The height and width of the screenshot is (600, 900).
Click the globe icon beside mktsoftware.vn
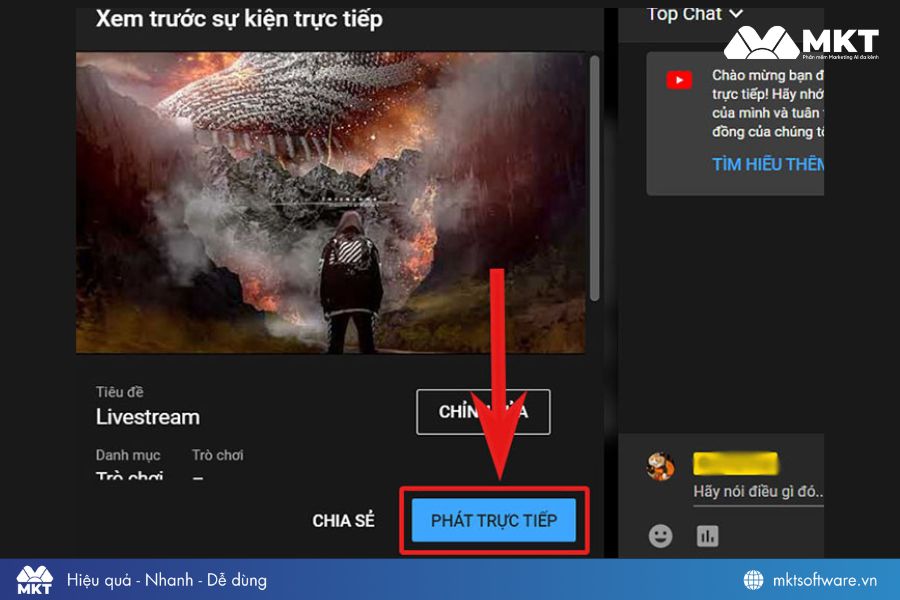pyautogui.click(x=754, y=580)
